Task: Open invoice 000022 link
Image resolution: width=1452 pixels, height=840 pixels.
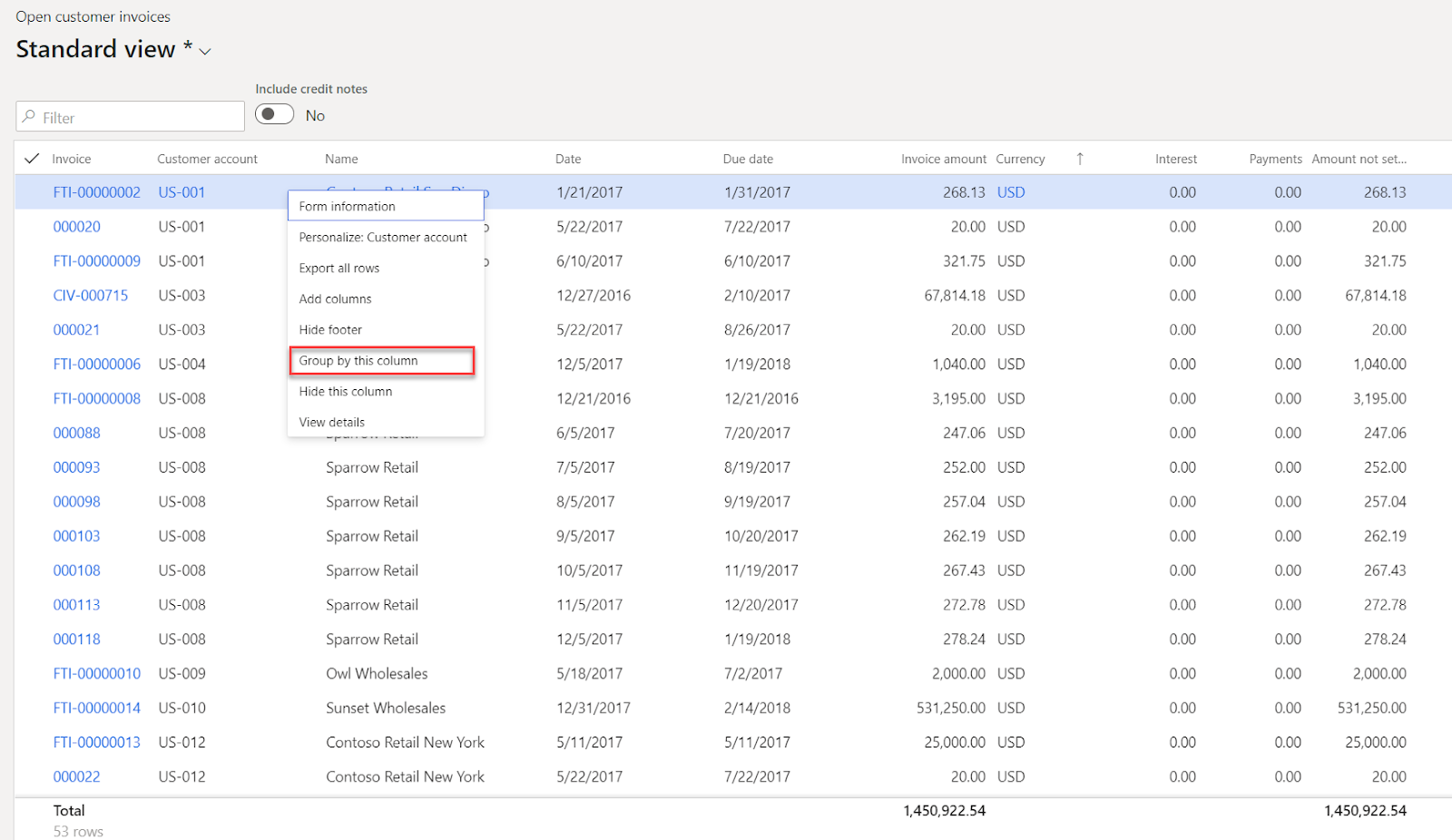Action: (76, 777)
